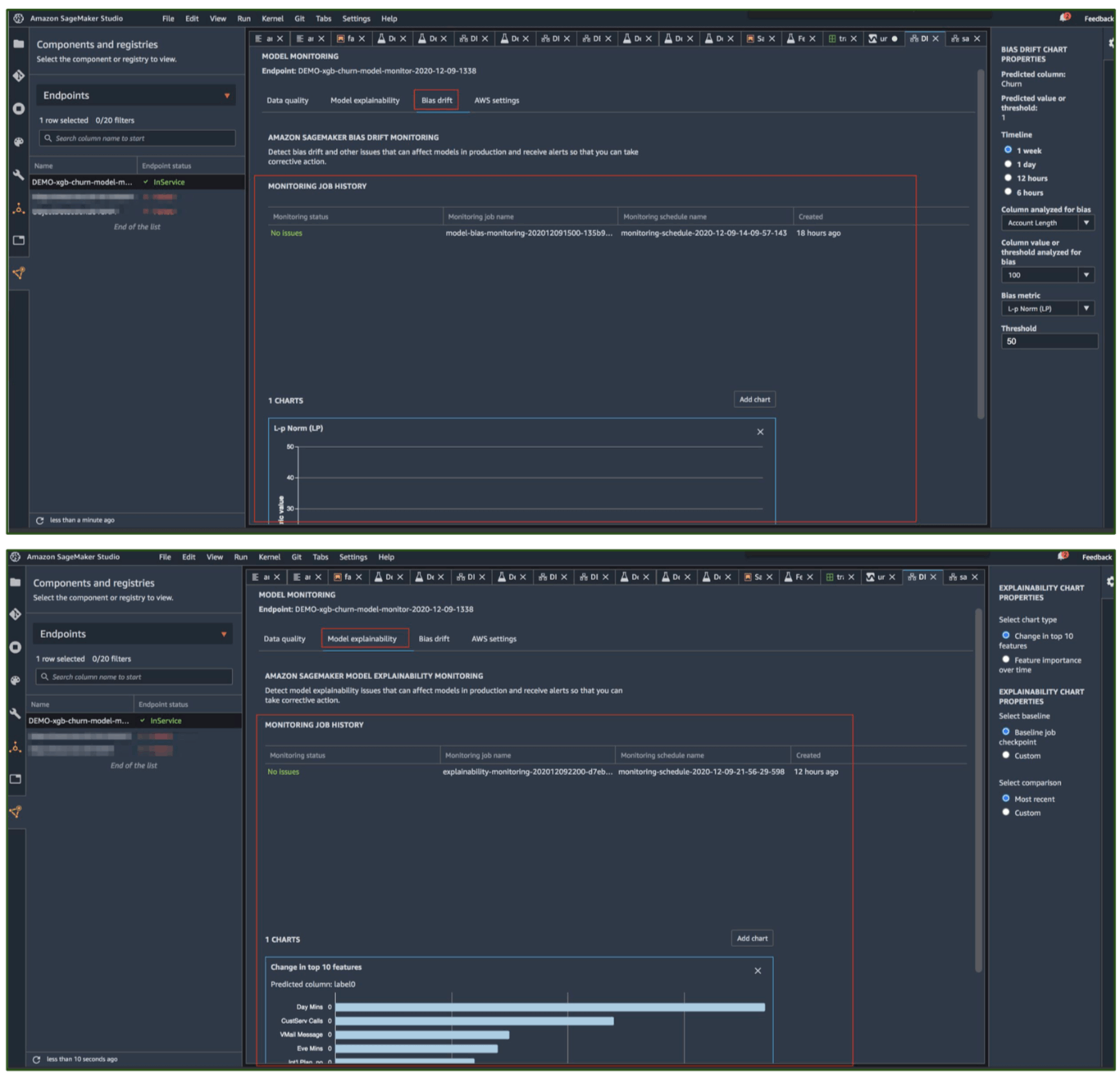The height and width of the screenshot is (1078, 1120).
Task: Open column value 100 dropdown
Action: (x=1047, y=275)
